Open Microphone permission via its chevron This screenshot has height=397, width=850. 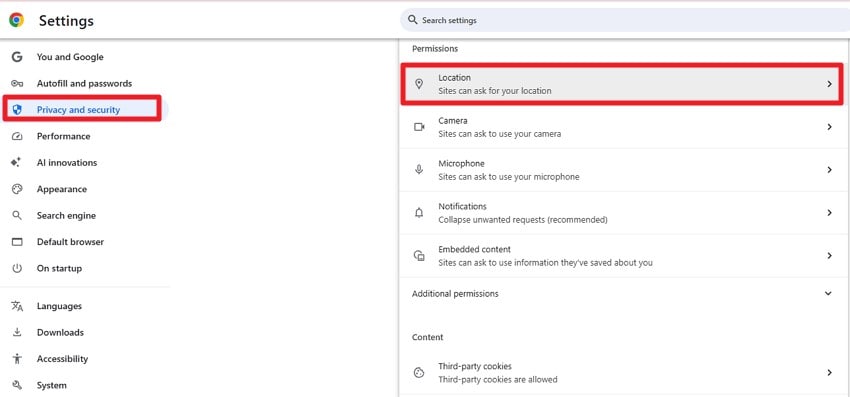(x=829, y=170)
